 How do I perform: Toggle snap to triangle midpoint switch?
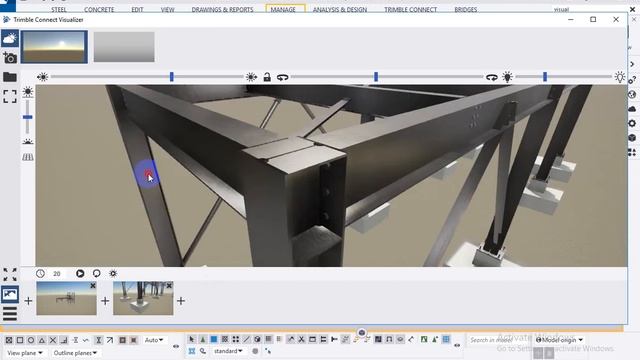(x=42, y=340)
